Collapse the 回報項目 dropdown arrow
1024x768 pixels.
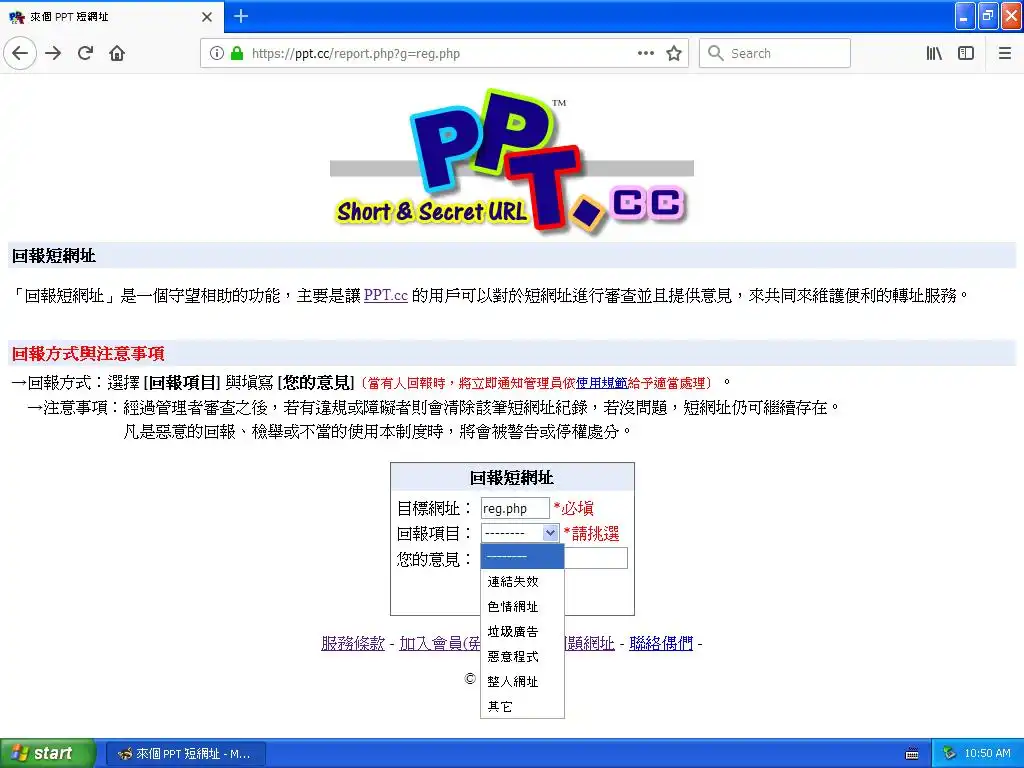(550, 533)
